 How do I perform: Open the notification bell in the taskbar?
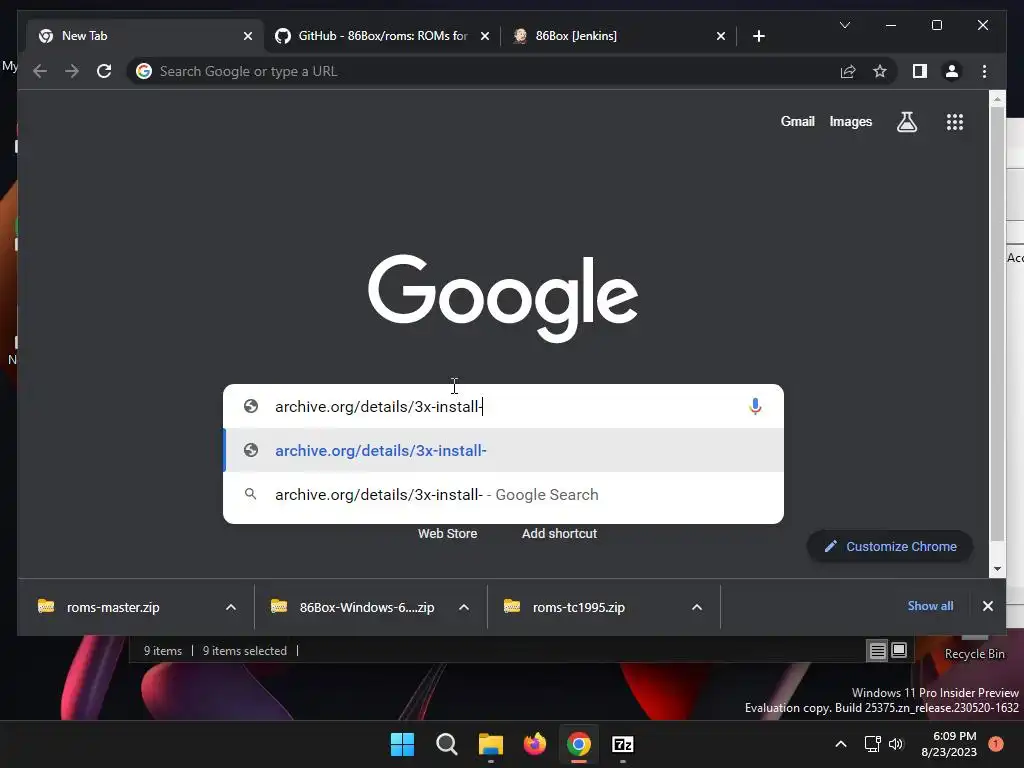coord(996,744)
